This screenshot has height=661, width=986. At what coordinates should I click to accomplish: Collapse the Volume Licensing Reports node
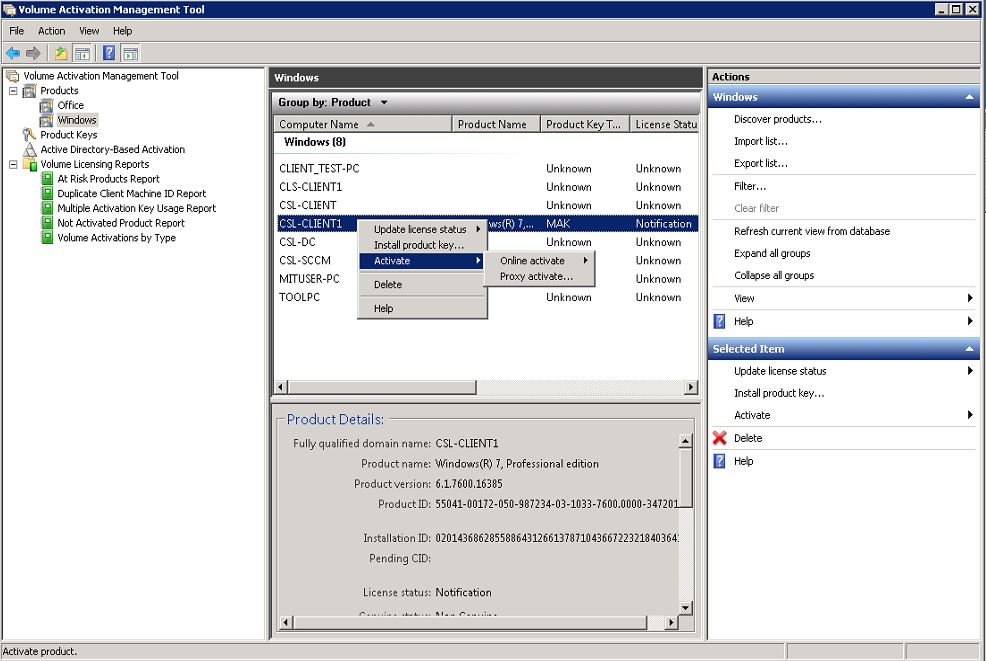point(13,165)
